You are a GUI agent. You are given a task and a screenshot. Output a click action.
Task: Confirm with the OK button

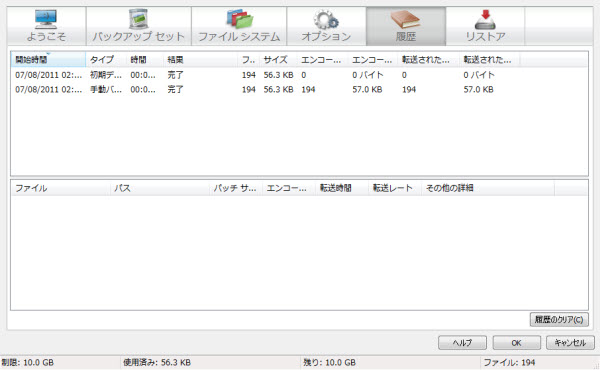coord(517,343)
